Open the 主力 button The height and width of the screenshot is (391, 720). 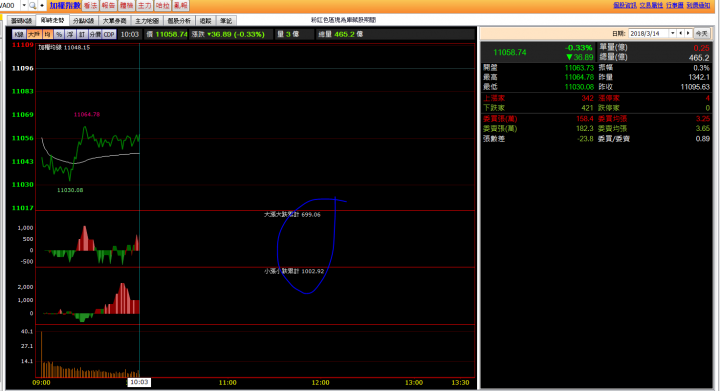click(144, 6)
